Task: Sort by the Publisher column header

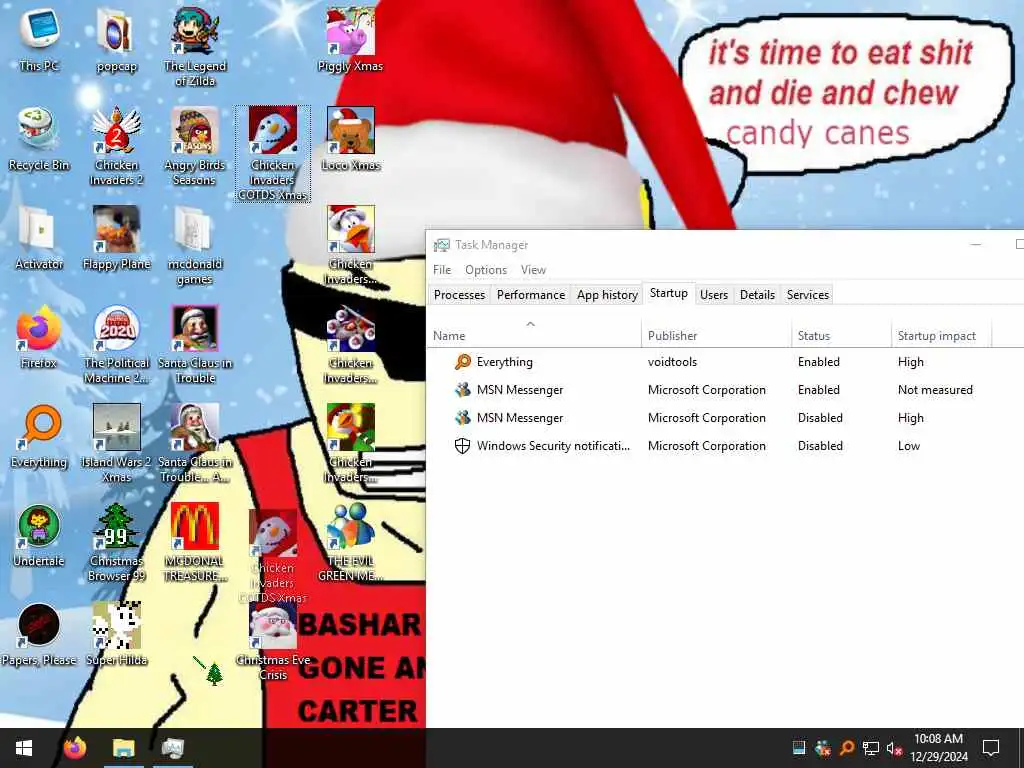Action: tap(716, 335)
